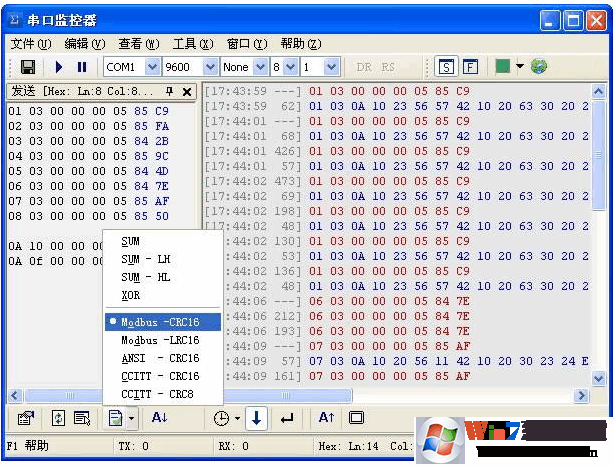
Task: Toggle the F window toolbar button
Action: pyautogui.click(x=470, y=67)
